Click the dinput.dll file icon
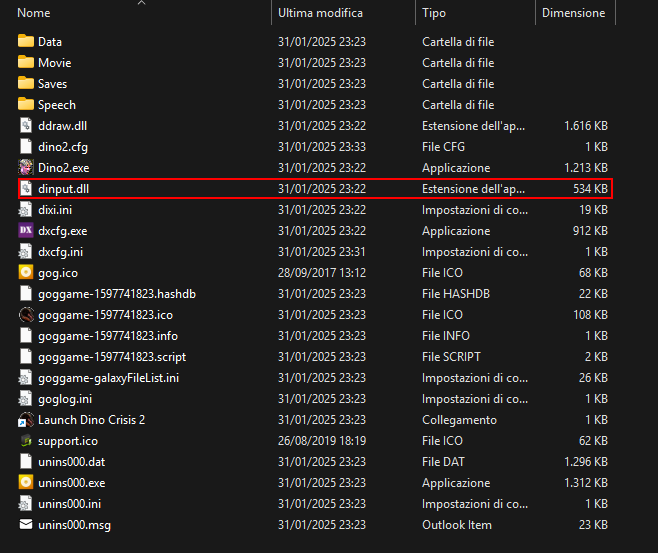The image size is (658, 553). point(26,188)
